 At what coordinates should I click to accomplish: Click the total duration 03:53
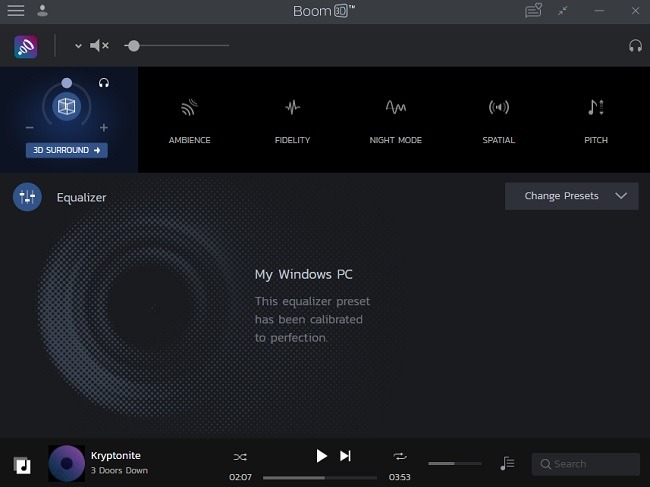pos(400,477)
